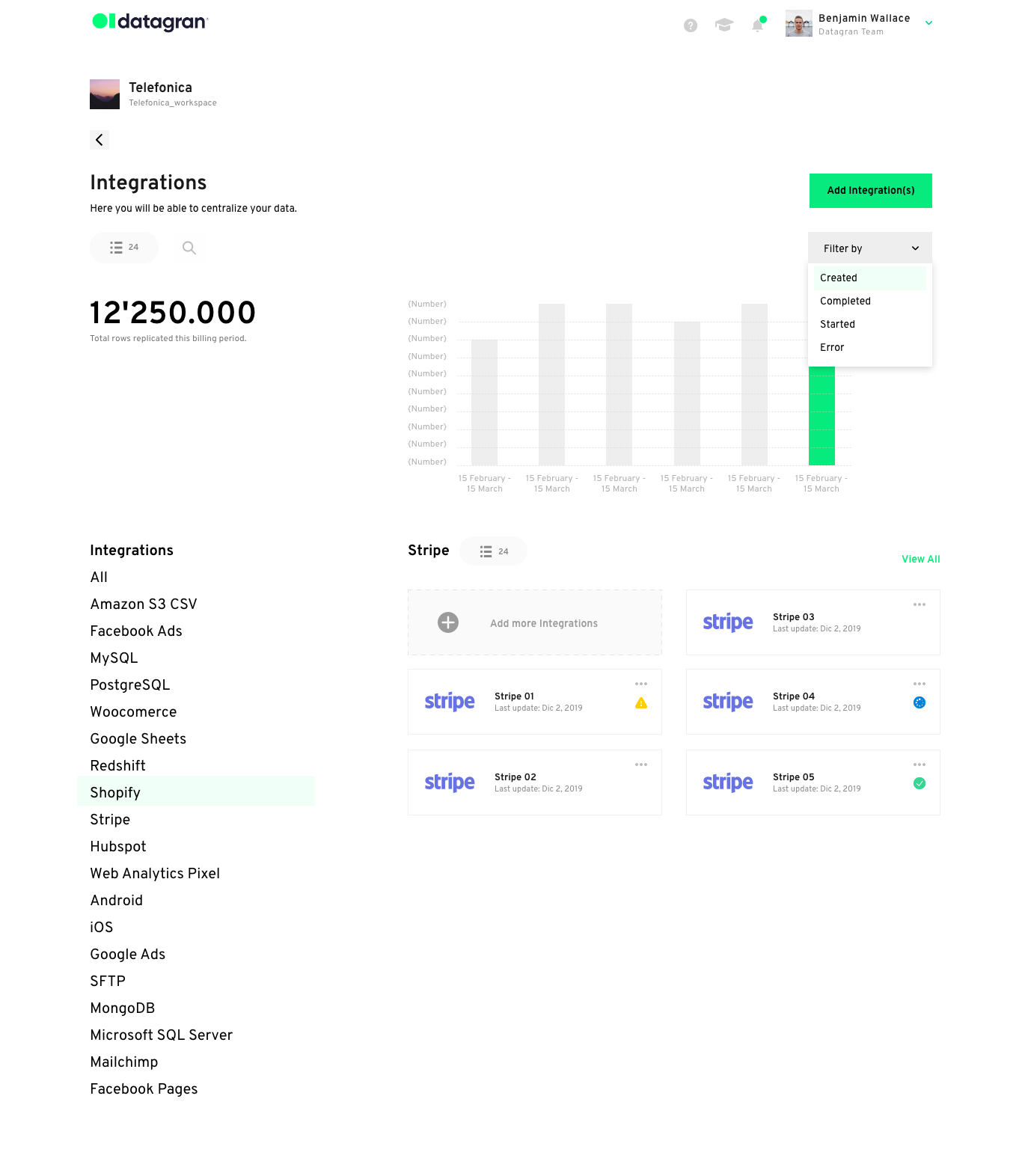Select Woocomerce integration
1022x1176 pixels.
point(133,712)
